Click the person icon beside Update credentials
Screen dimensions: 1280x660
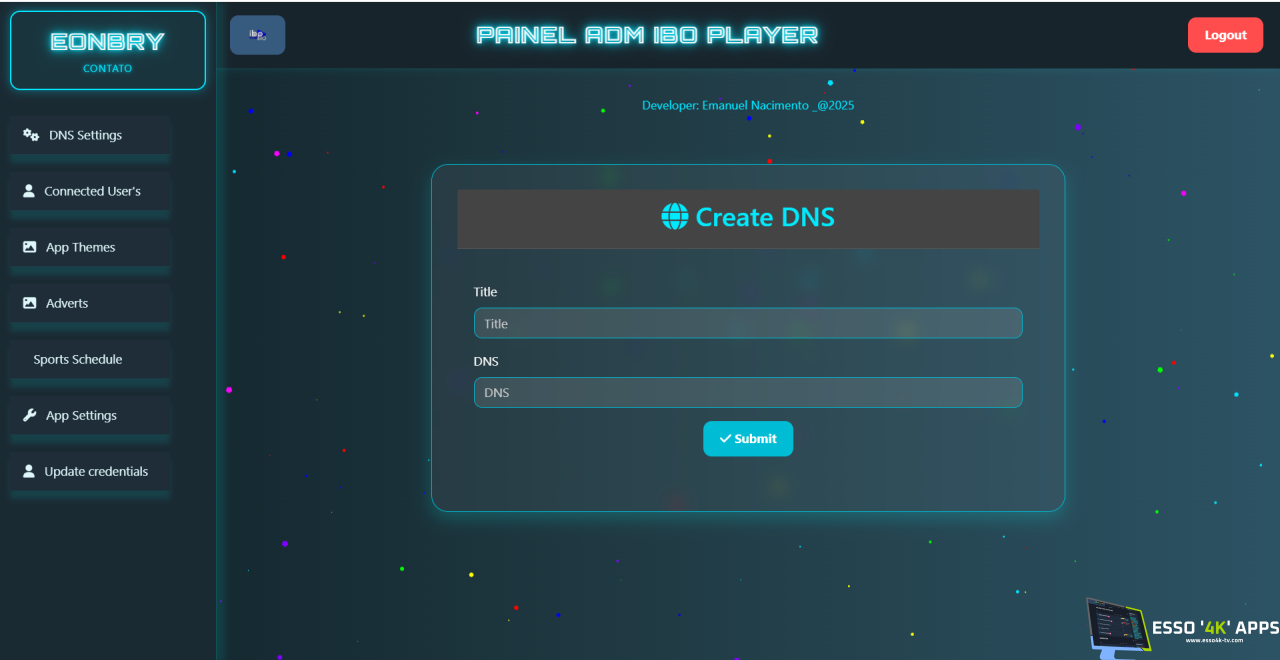[29, 471]
